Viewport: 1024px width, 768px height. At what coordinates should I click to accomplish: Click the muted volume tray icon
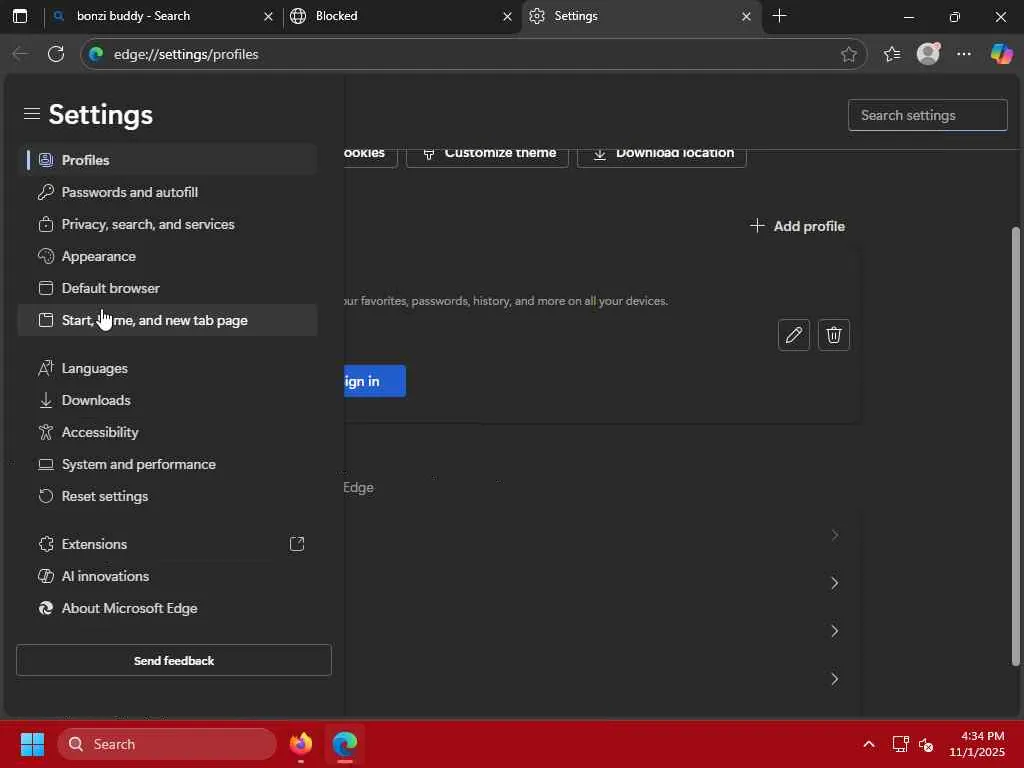pos(926,744)
